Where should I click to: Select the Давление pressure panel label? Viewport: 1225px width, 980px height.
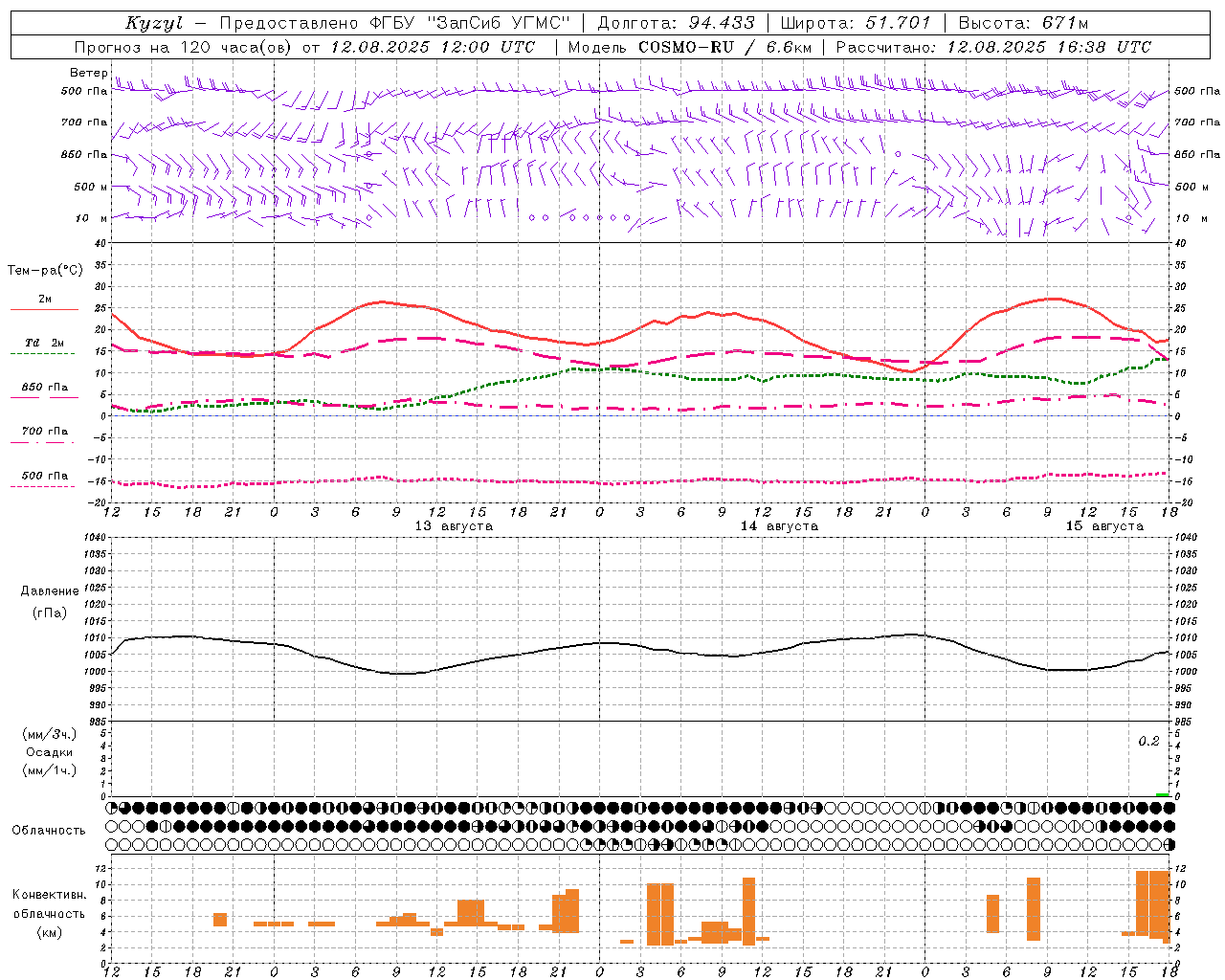(50, 591)
